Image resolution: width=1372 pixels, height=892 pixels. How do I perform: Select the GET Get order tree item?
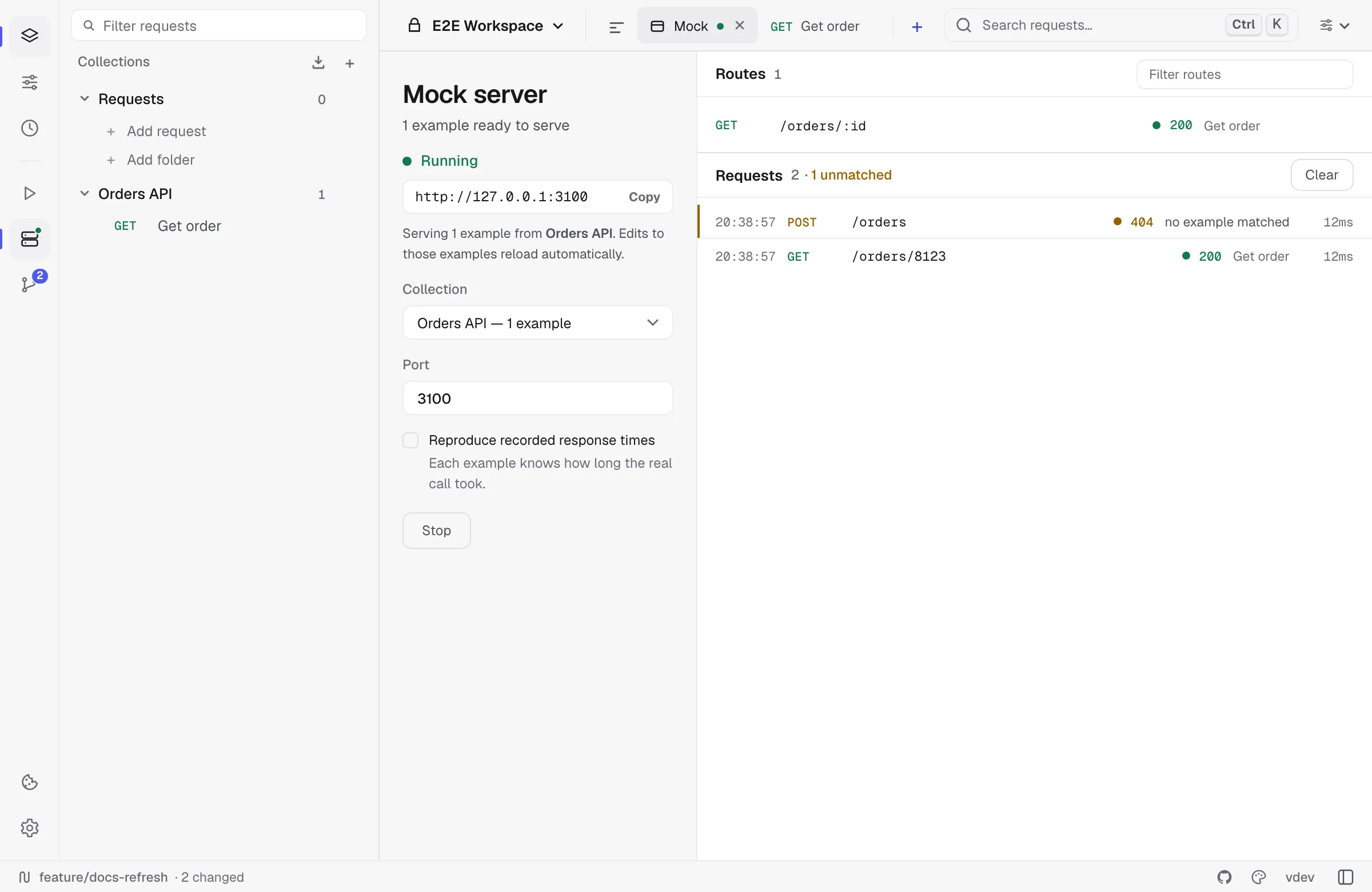(x=219, y=226)
